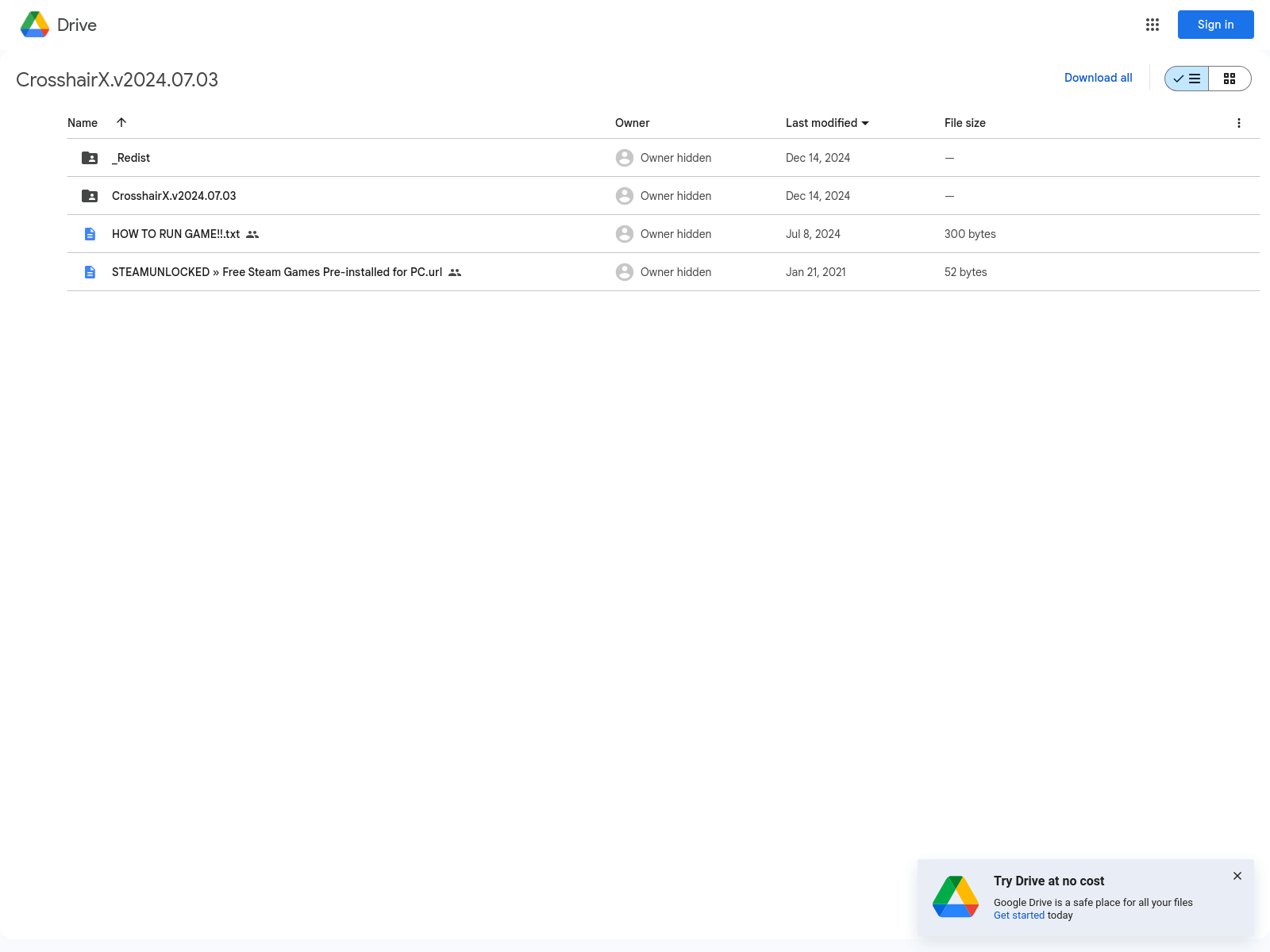
Task: Click Dec 14, 2024 in _Redist row
Action: pos(818,158)
